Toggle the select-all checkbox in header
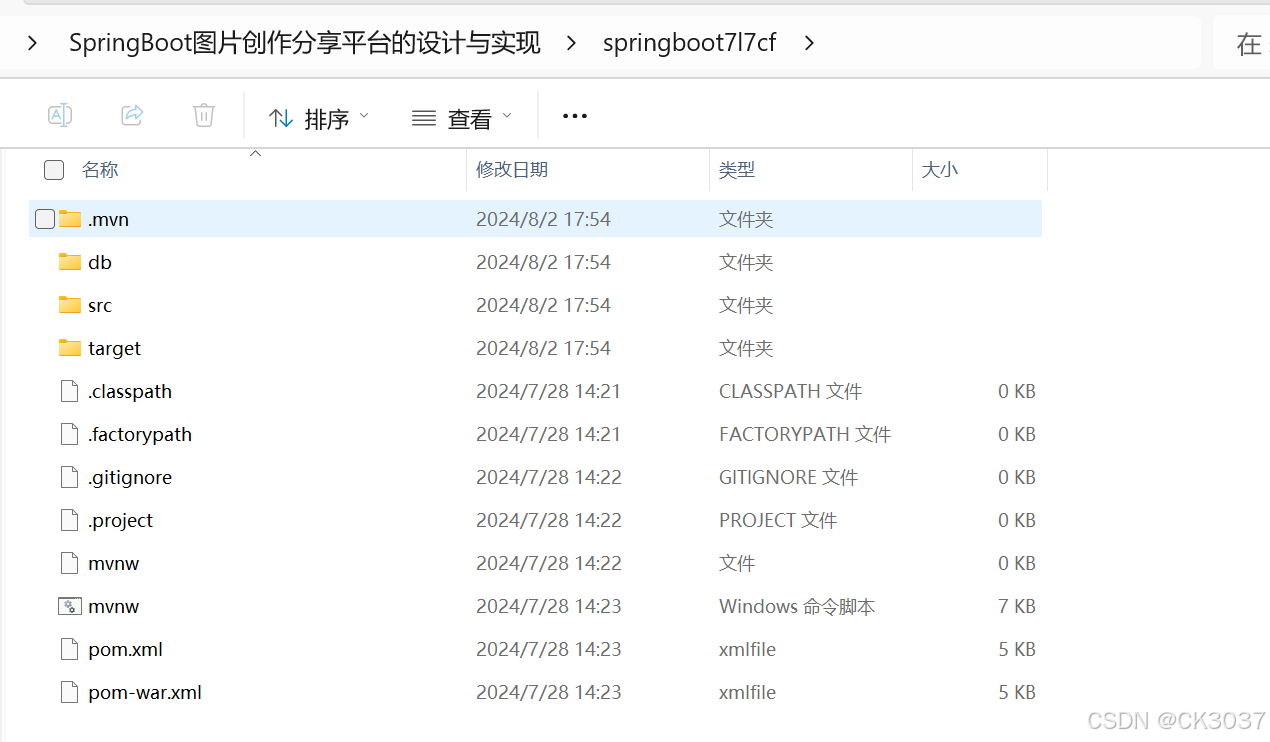 pos(54,170)
